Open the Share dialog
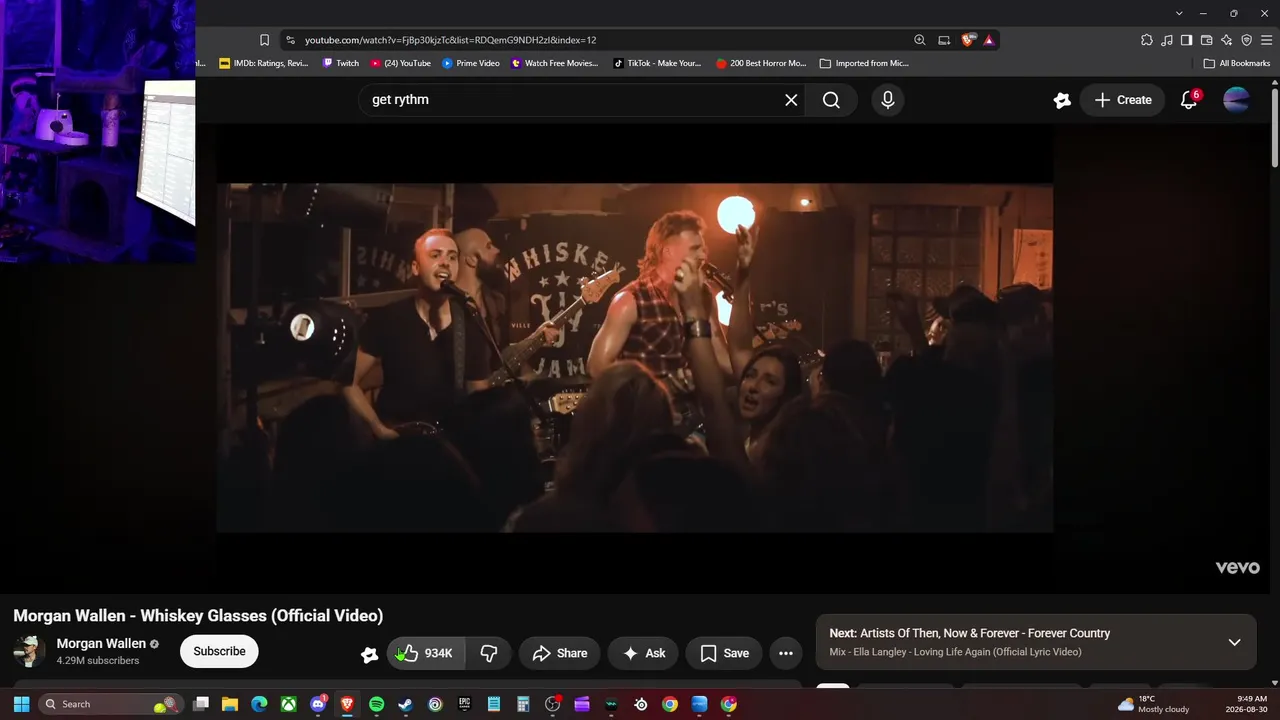The height and width of the screenshot is (720, 1280). [x=560, y=653]
